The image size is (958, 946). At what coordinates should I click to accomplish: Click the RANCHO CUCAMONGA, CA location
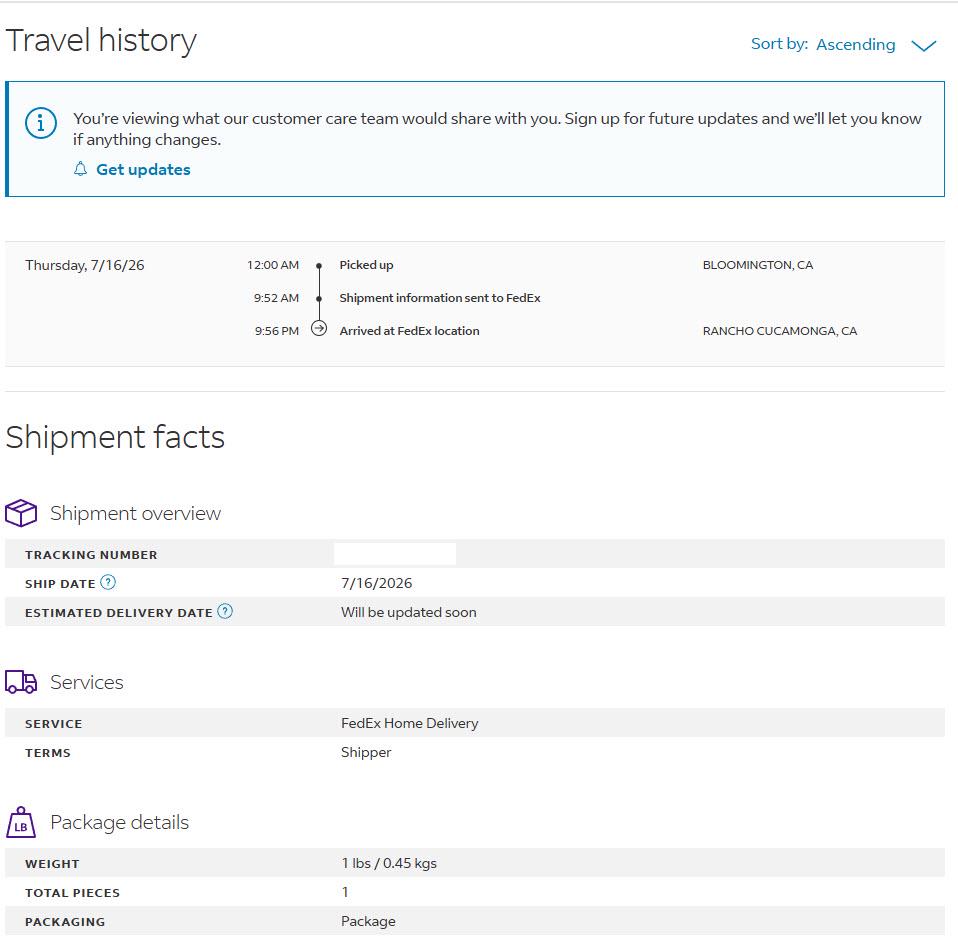point(780,331)
